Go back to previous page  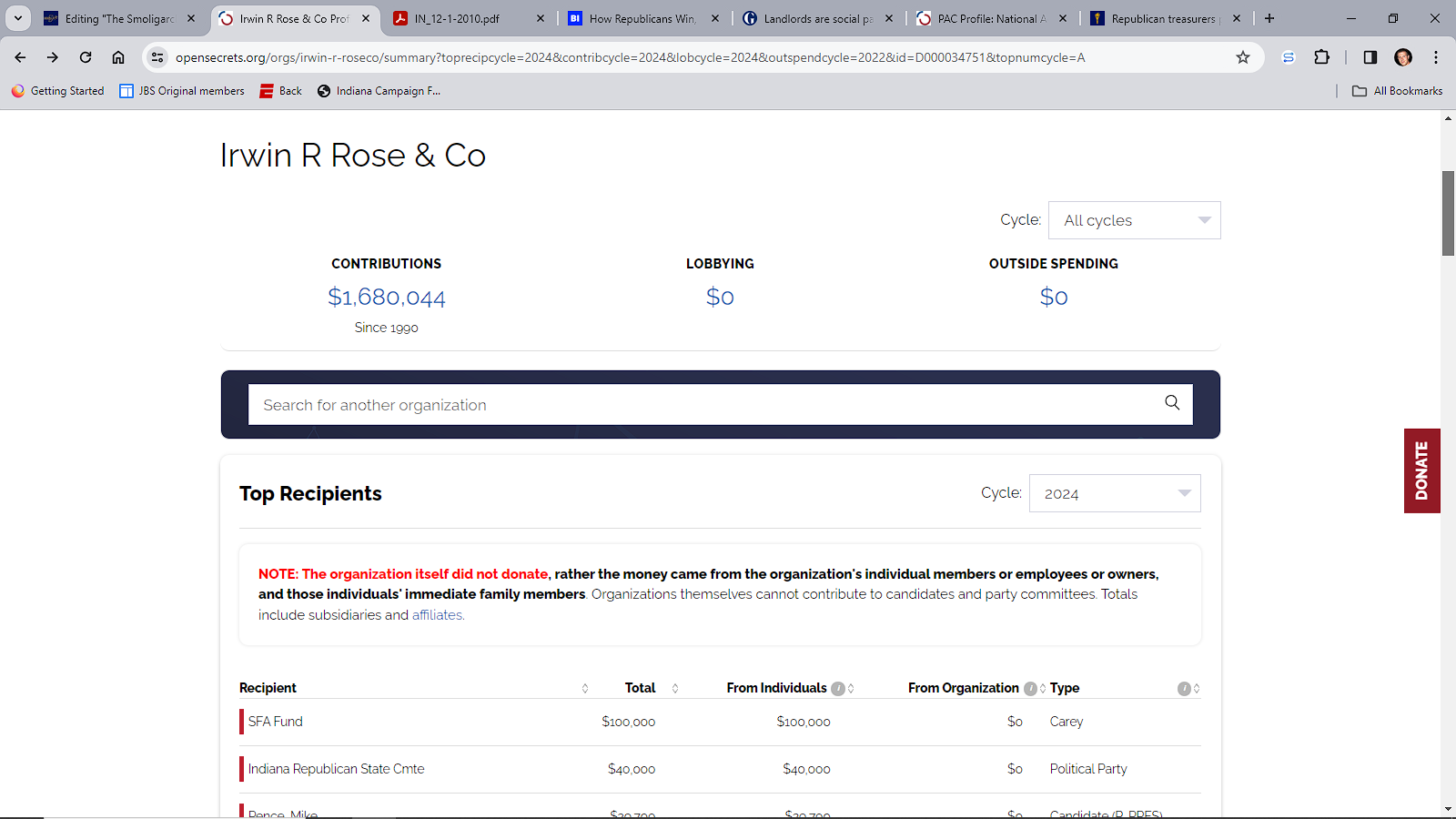tap(20, 57)
